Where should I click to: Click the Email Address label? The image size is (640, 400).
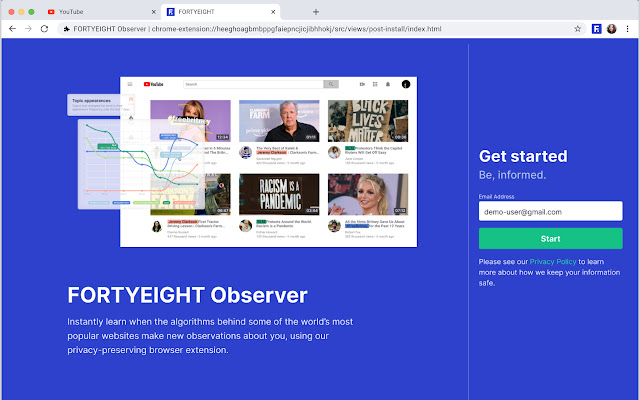[496, 196]
